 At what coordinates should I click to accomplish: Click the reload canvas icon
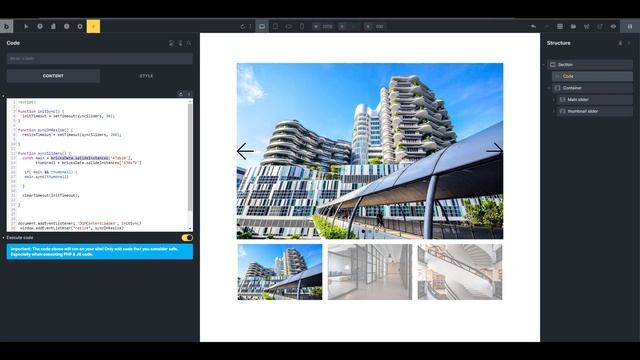[x=242, y=27]
